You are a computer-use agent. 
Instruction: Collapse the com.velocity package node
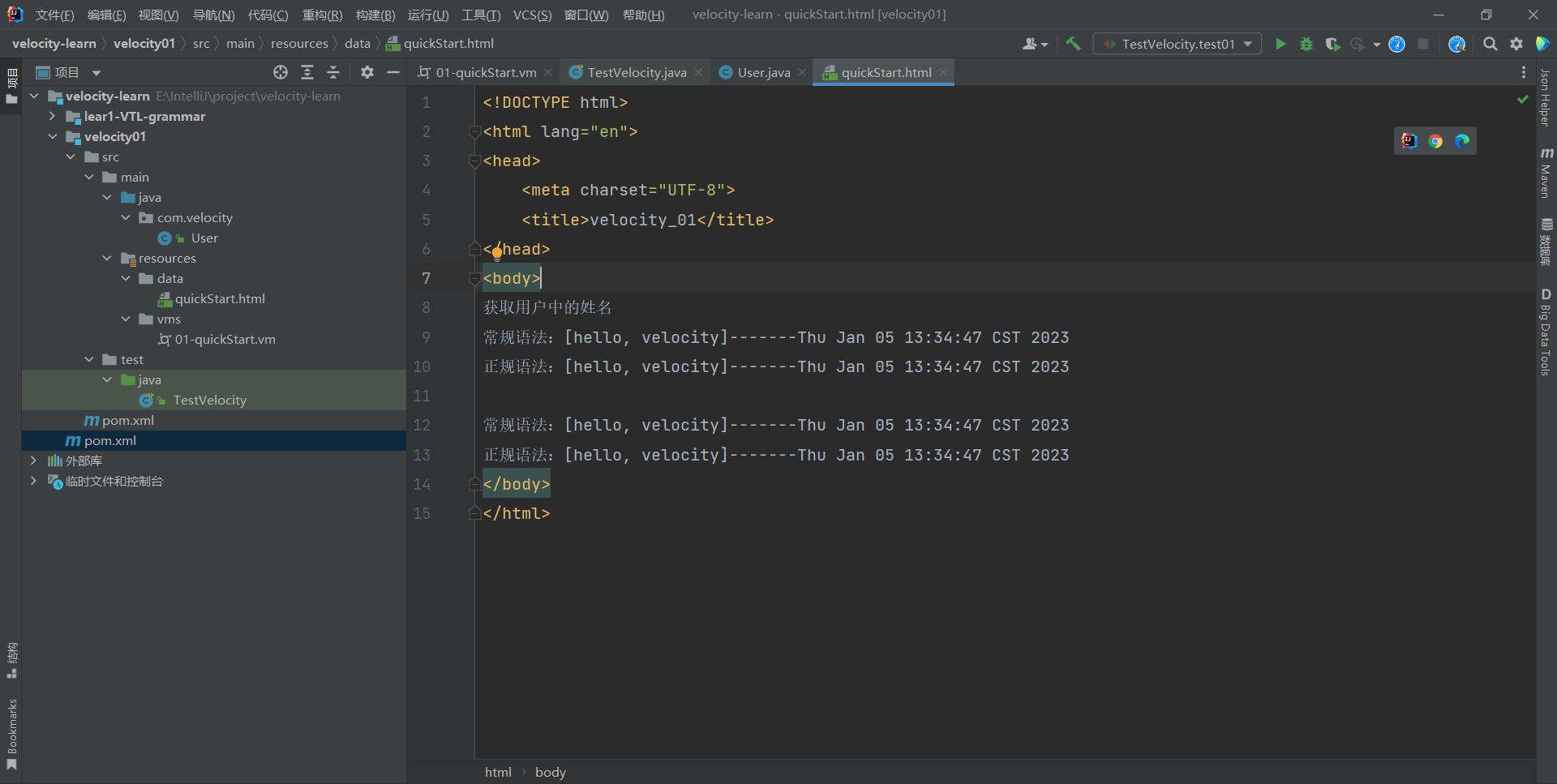126,217
